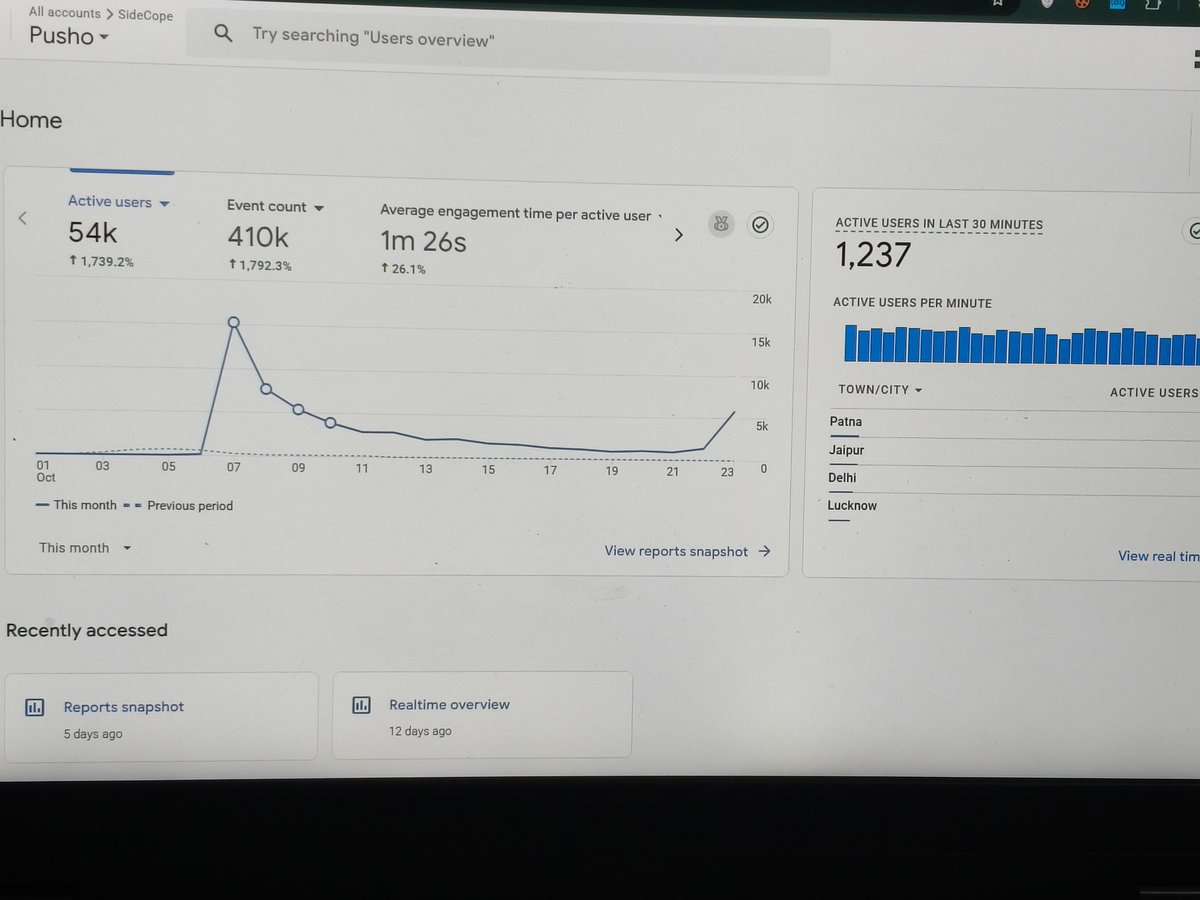
Task: Click the check circle data quality icon
Action: [760, 225]
